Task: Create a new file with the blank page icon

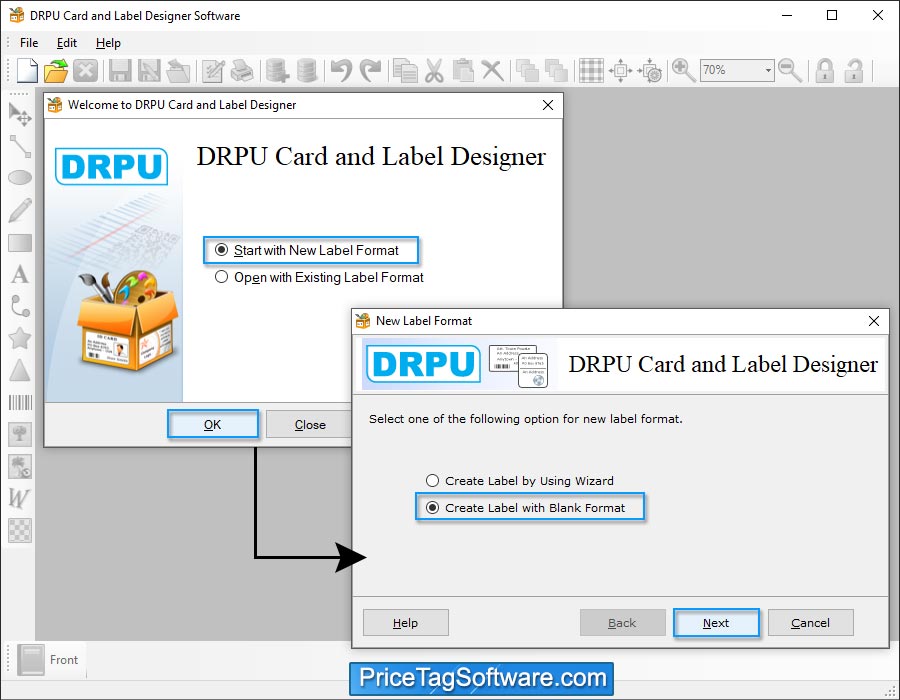Action: click(x=27, y=71)
